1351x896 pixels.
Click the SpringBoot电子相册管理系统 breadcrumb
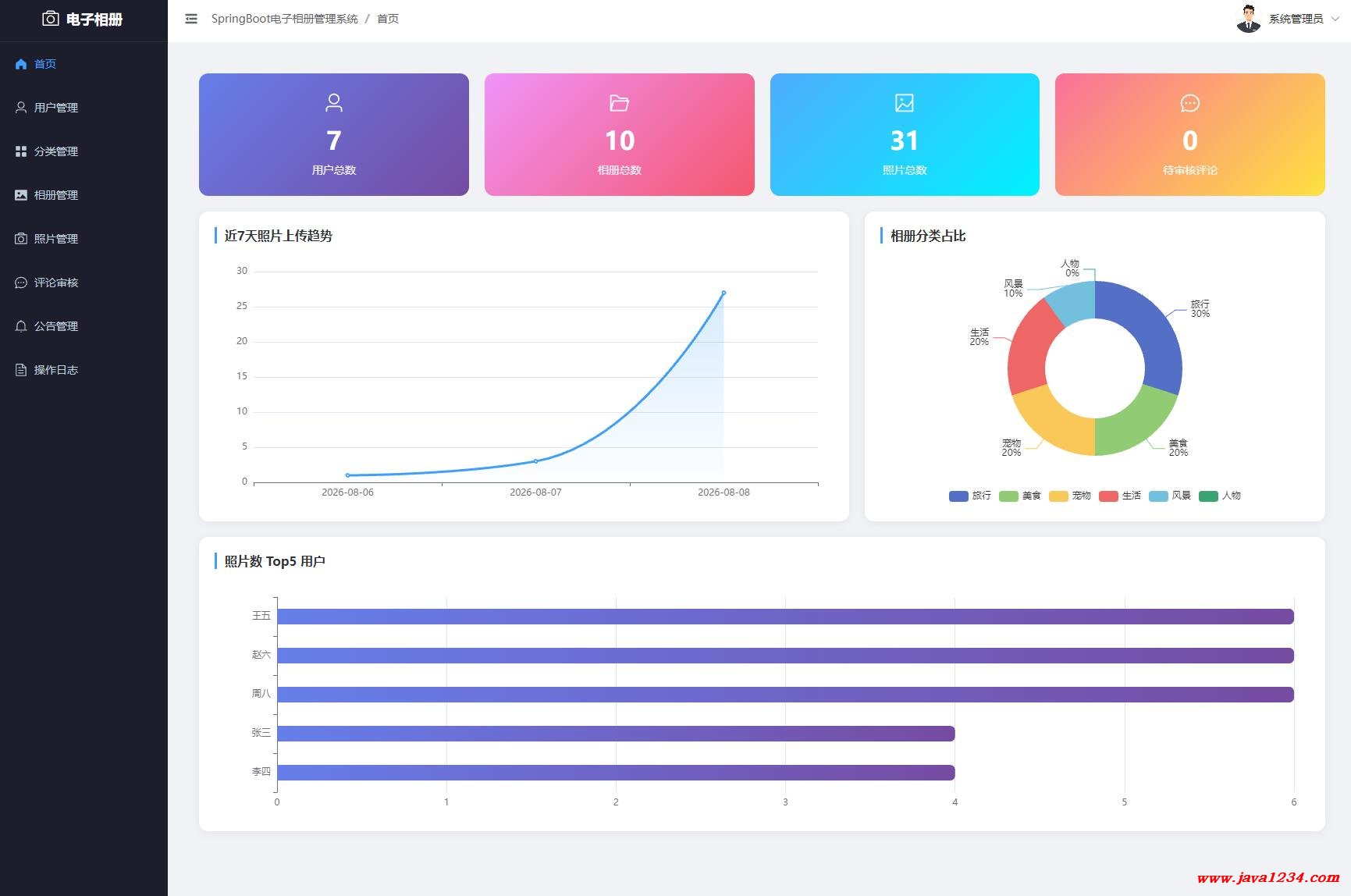coord(284,19)
